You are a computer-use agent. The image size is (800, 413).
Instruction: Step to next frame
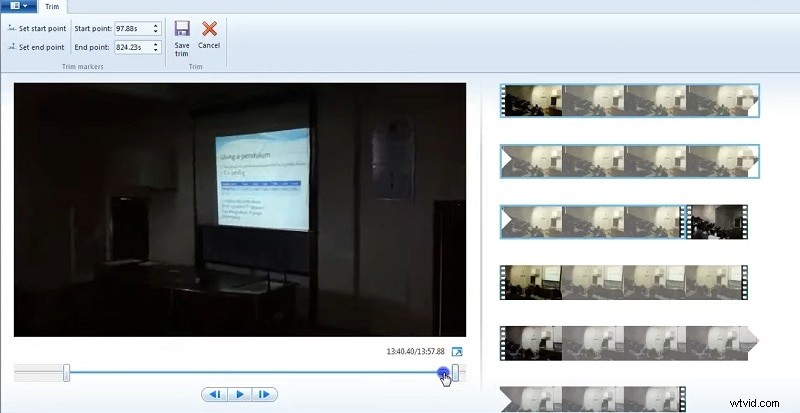[x=264, y=394]
